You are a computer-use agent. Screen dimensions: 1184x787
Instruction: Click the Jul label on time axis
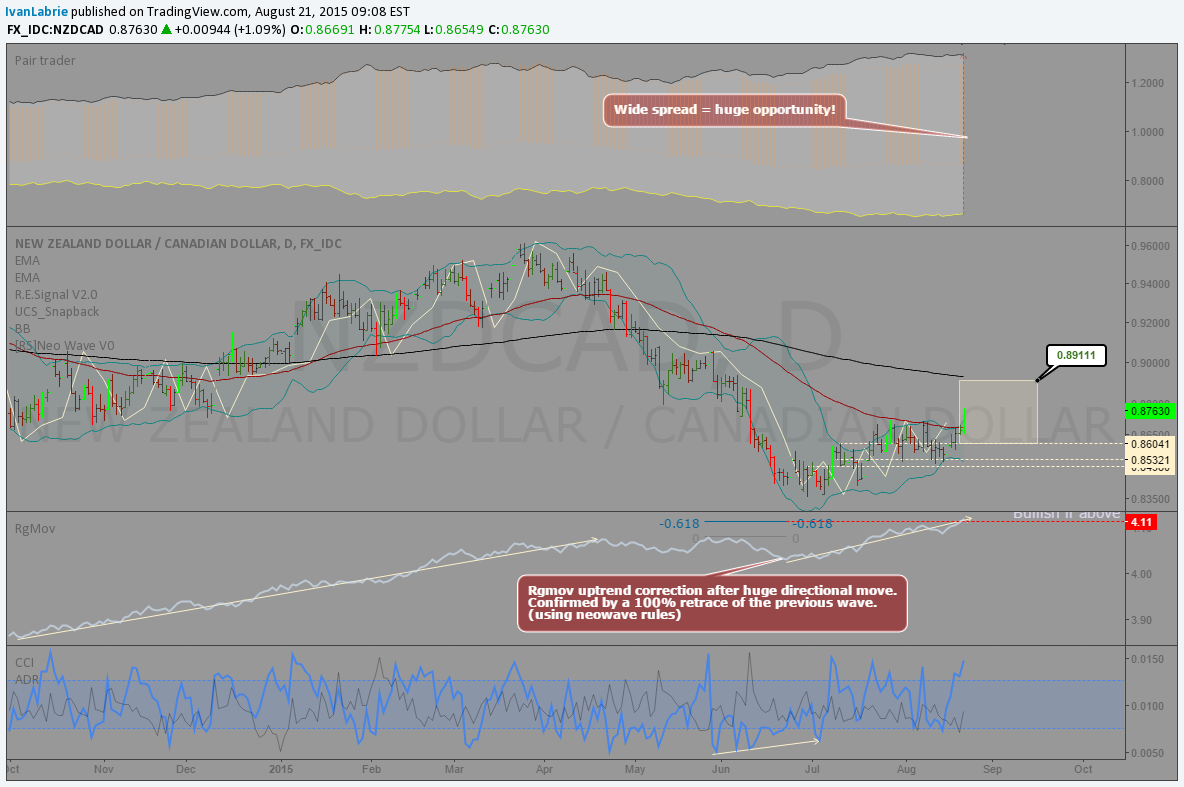click(x=812, y=769)
